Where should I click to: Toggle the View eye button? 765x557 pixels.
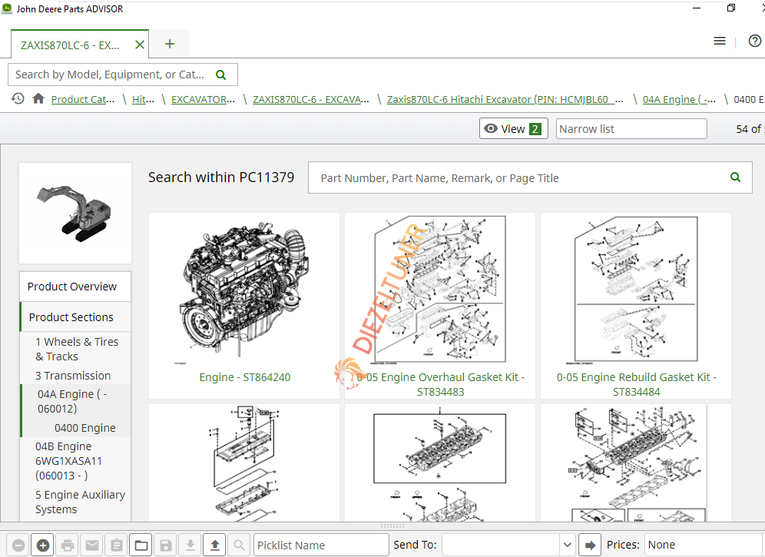(513, 129)
